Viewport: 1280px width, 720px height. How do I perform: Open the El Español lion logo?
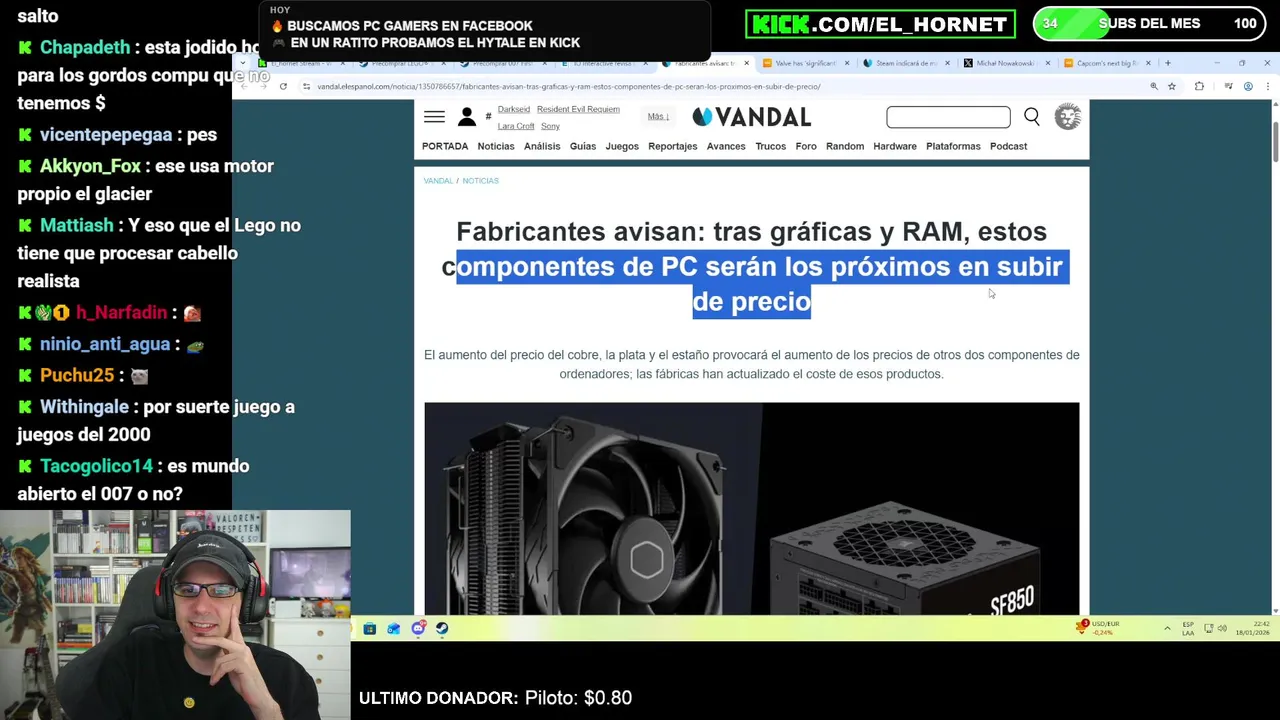[x=1068, y=117]
